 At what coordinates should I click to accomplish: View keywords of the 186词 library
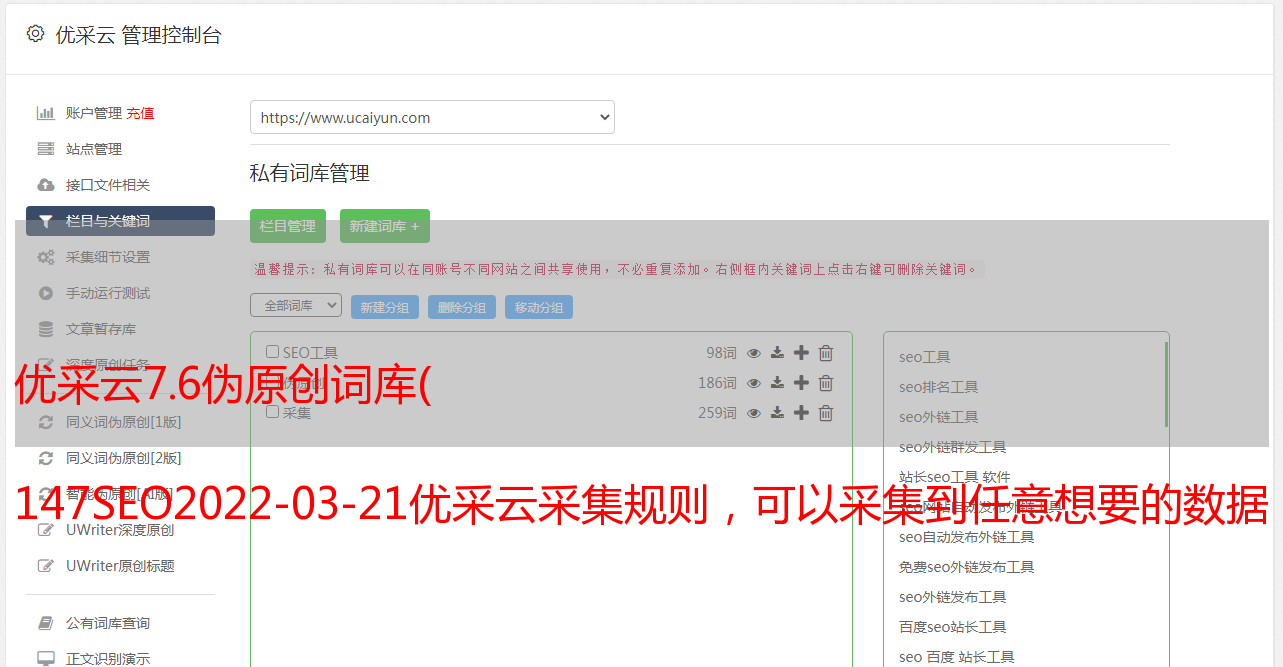[x=754, y=383]
